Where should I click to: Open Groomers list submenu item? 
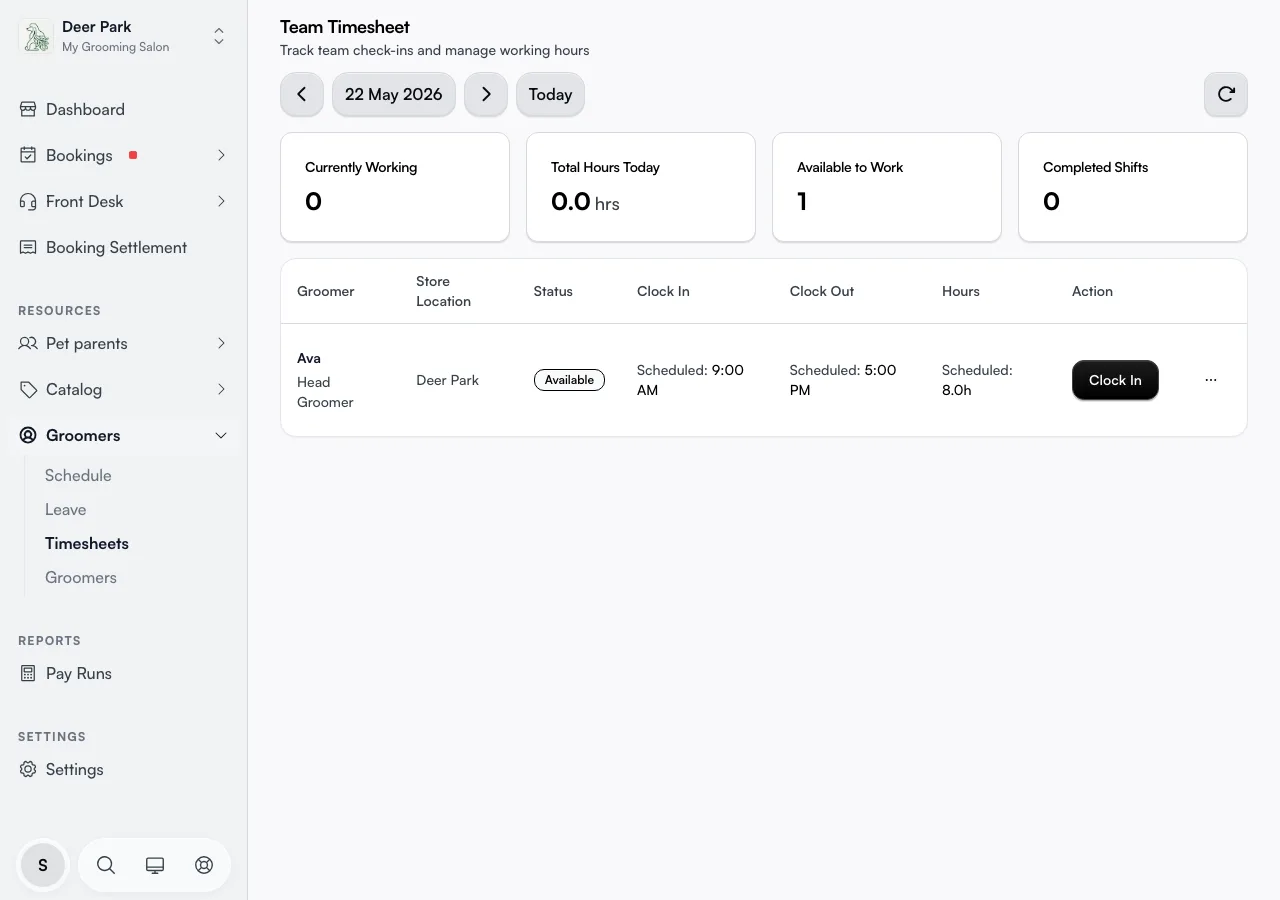tap(81, 577)
